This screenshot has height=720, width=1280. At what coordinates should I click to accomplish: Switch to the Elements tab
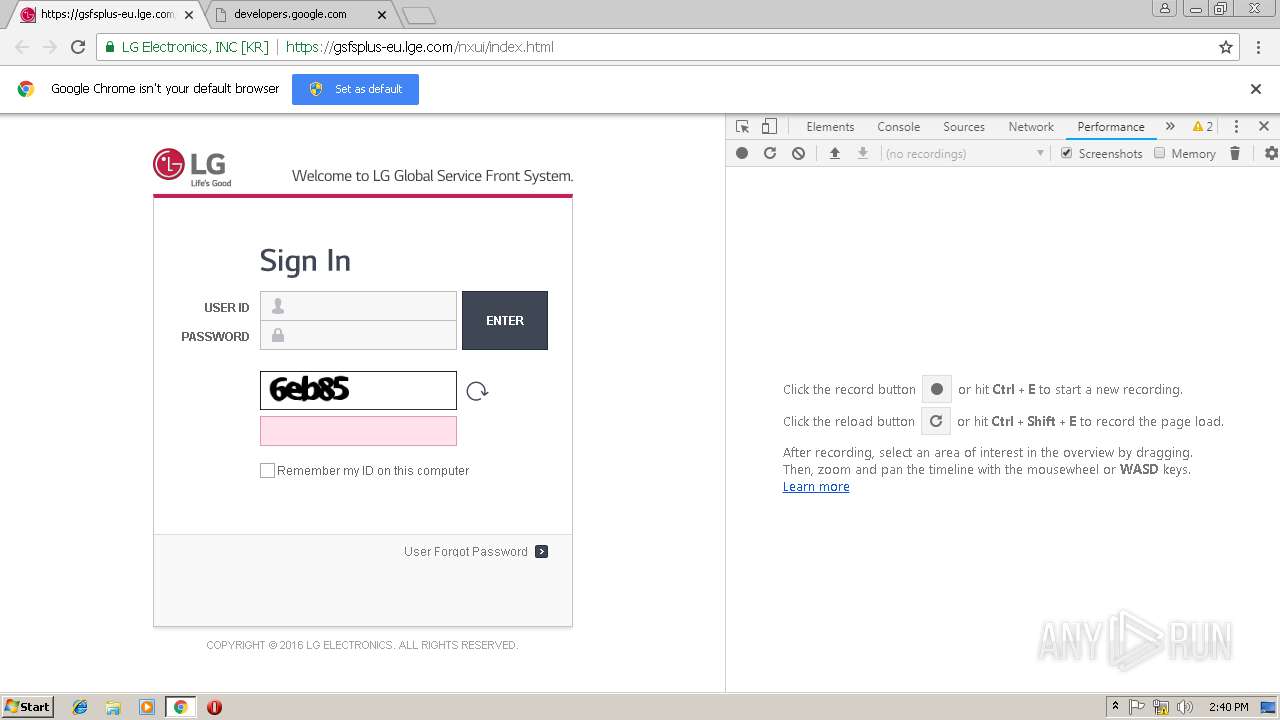(x=830, y=127)
